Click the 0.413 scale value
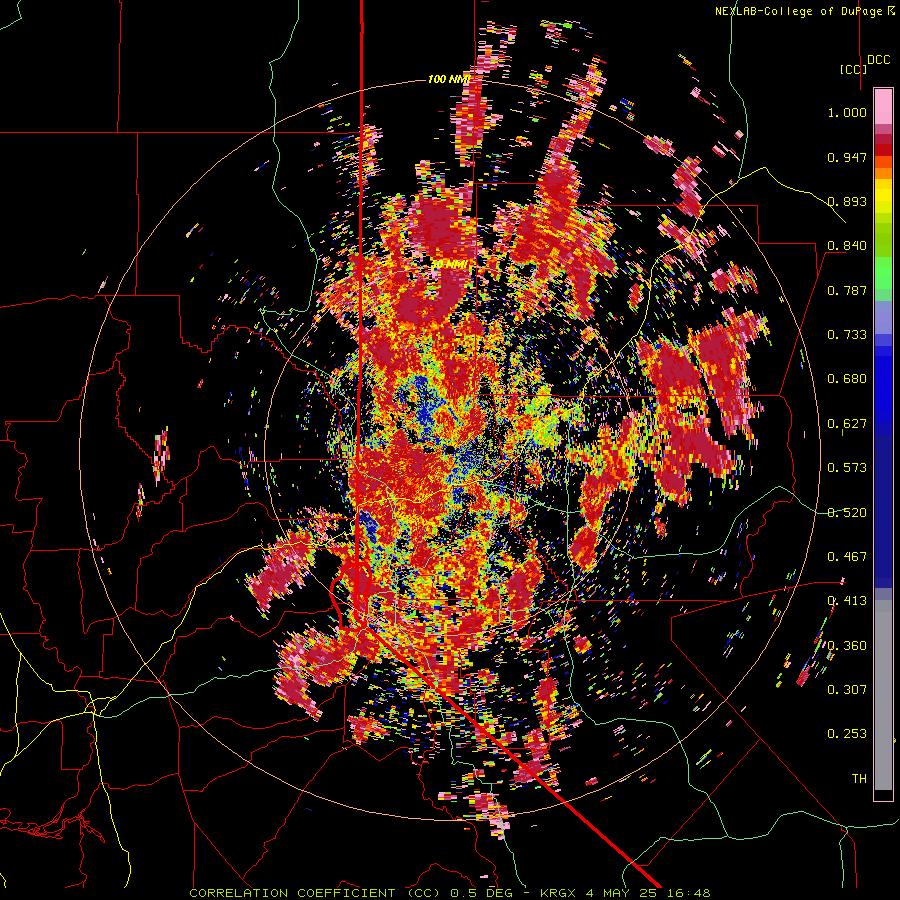900x900 pixels. pyautogui.click(x=847, y=601)
